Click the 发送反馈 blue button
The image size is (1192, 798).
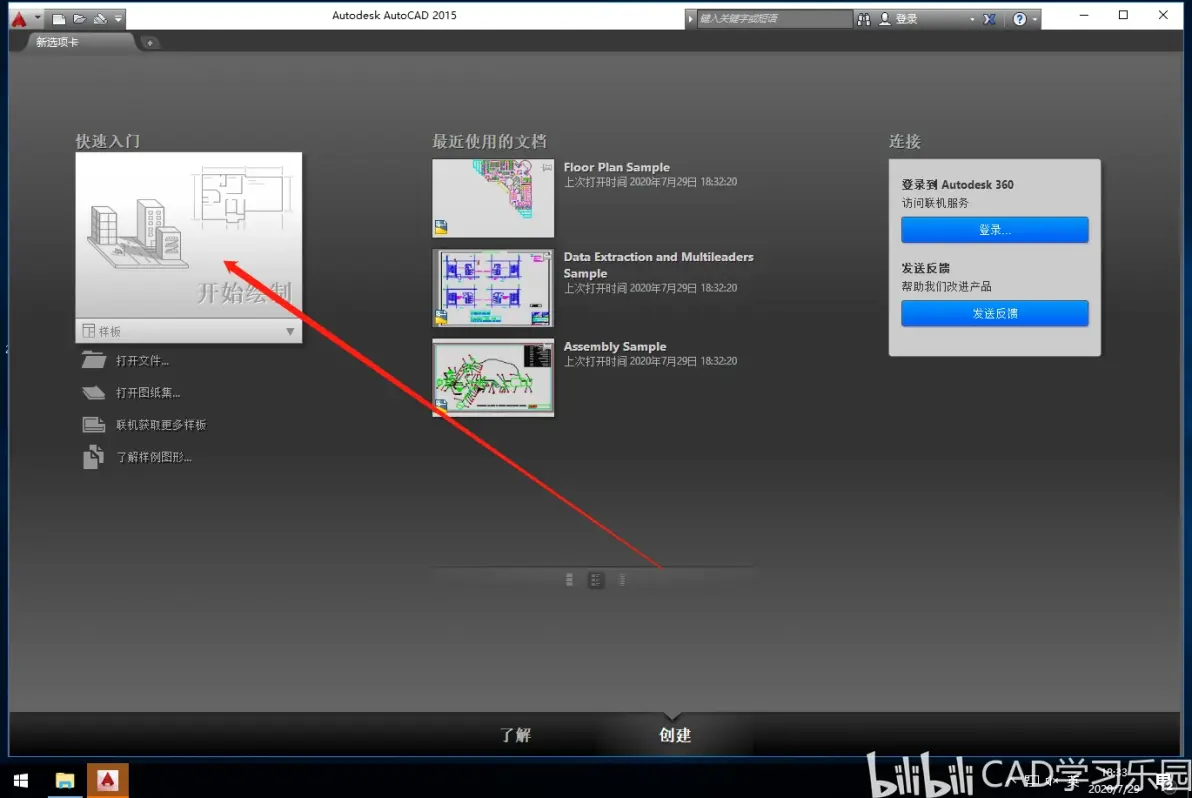(994, 313)
